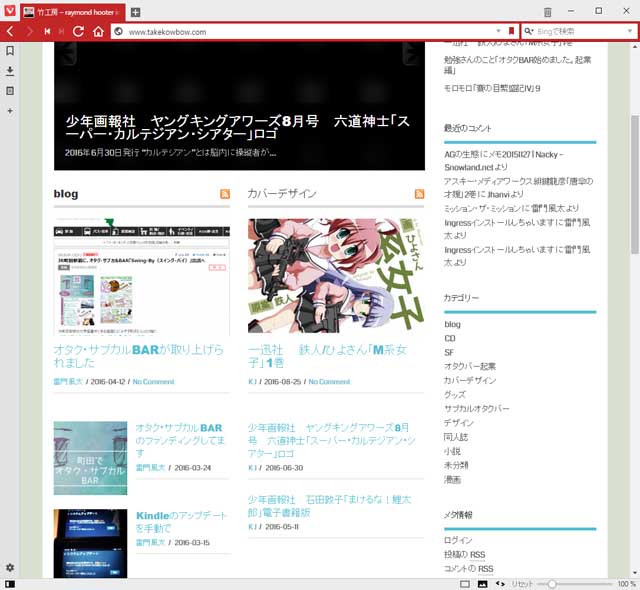Image resolution: width=640 pixels, height=590 pixels.
Task: Add a web panel with plus icon
Action: [10, 111]
